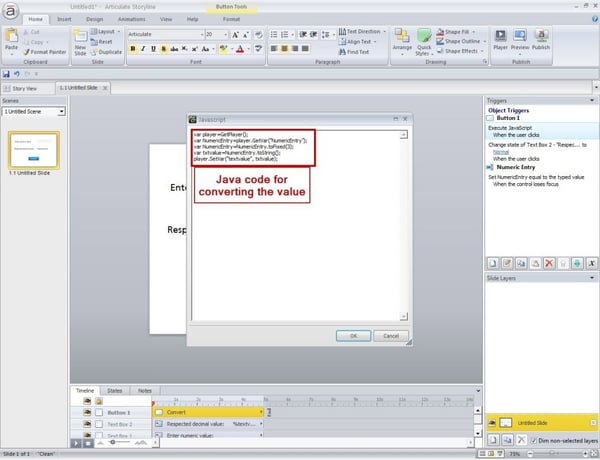Viewport: 600px width, 460px height.
Task: Select the Format Painter tool
Action: click(44, 52)
